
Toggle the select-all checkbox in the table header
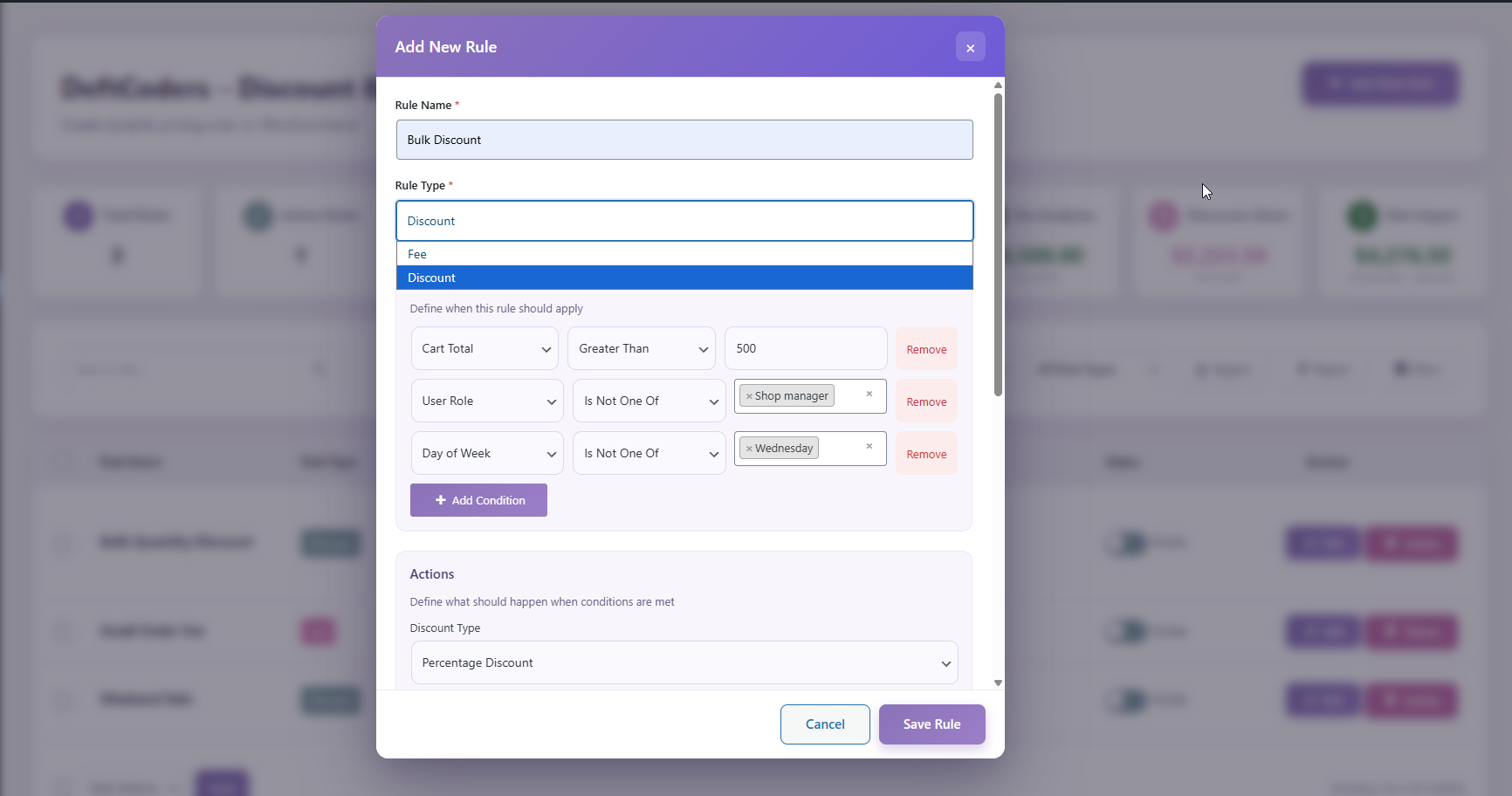click(62, 462)
